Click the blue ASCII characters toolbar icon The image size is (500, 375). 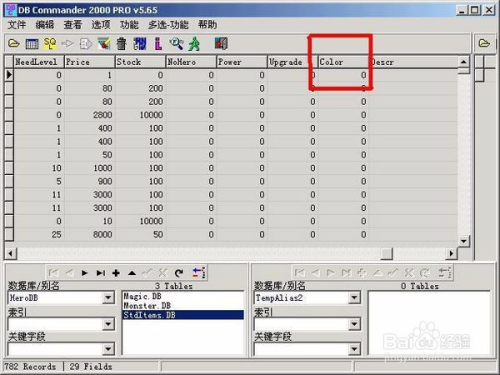click(x=140, y=44)
